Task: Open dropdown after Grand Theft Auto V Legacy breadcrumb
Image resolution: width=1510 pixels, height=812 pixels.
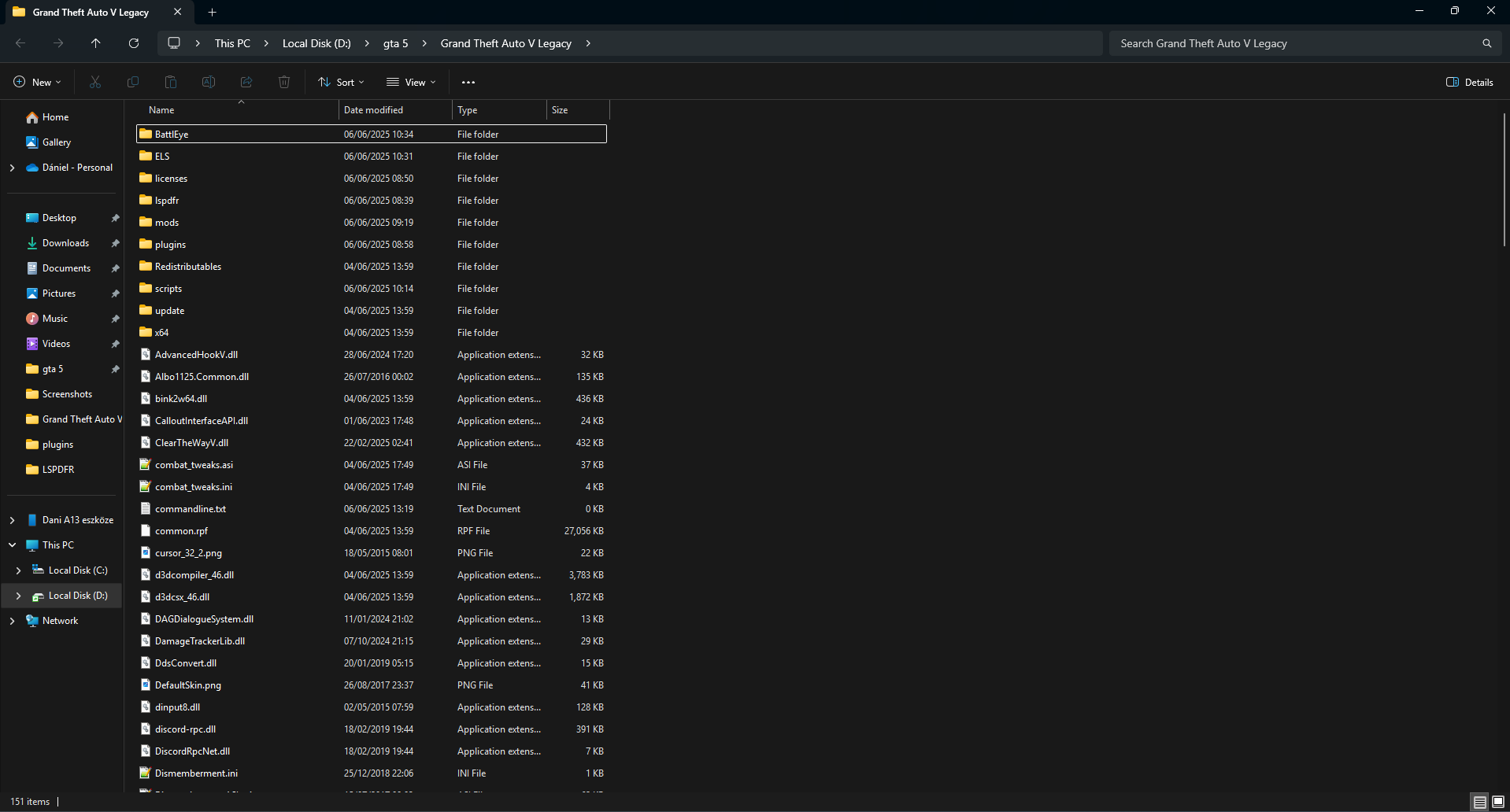Action: pyautogui.click(x=588, y=43)
